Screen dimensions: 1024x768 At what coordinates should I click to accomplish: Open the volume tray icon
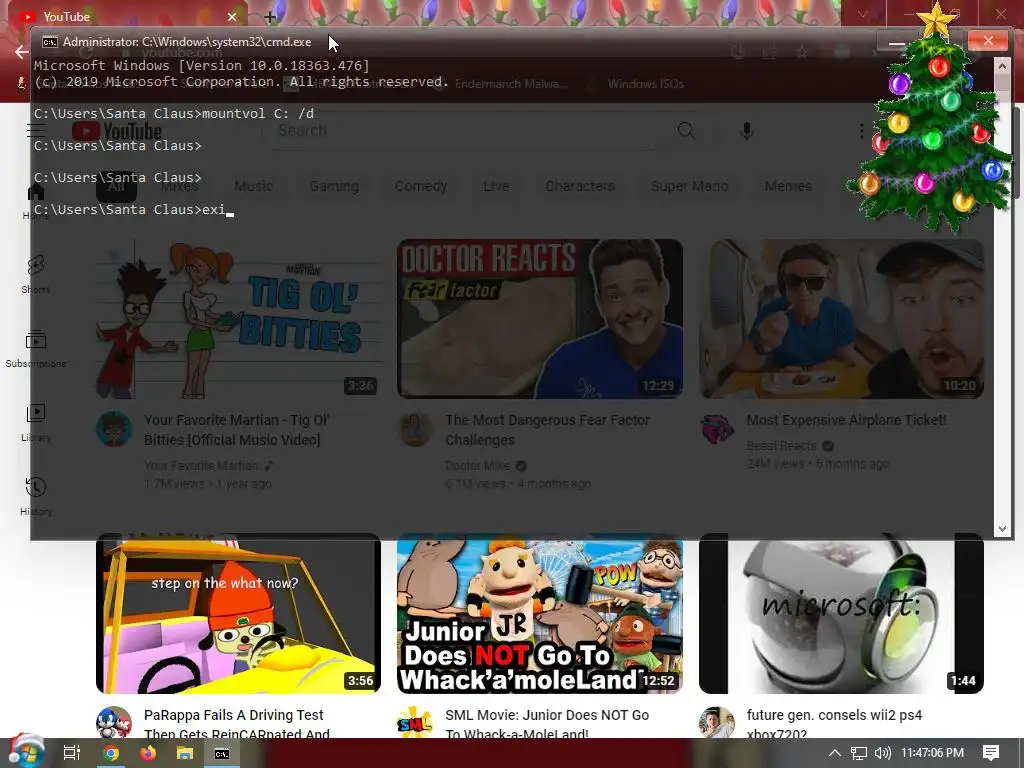point(882,753)
